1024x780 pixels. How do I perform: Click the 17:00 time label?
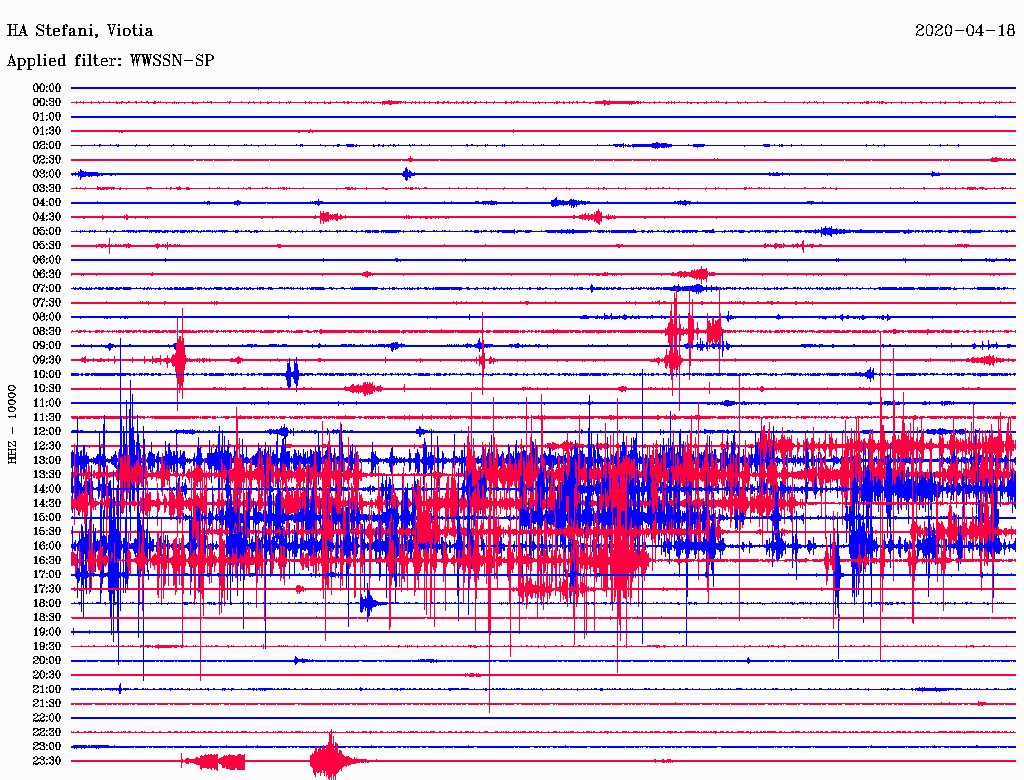[47, 575]
